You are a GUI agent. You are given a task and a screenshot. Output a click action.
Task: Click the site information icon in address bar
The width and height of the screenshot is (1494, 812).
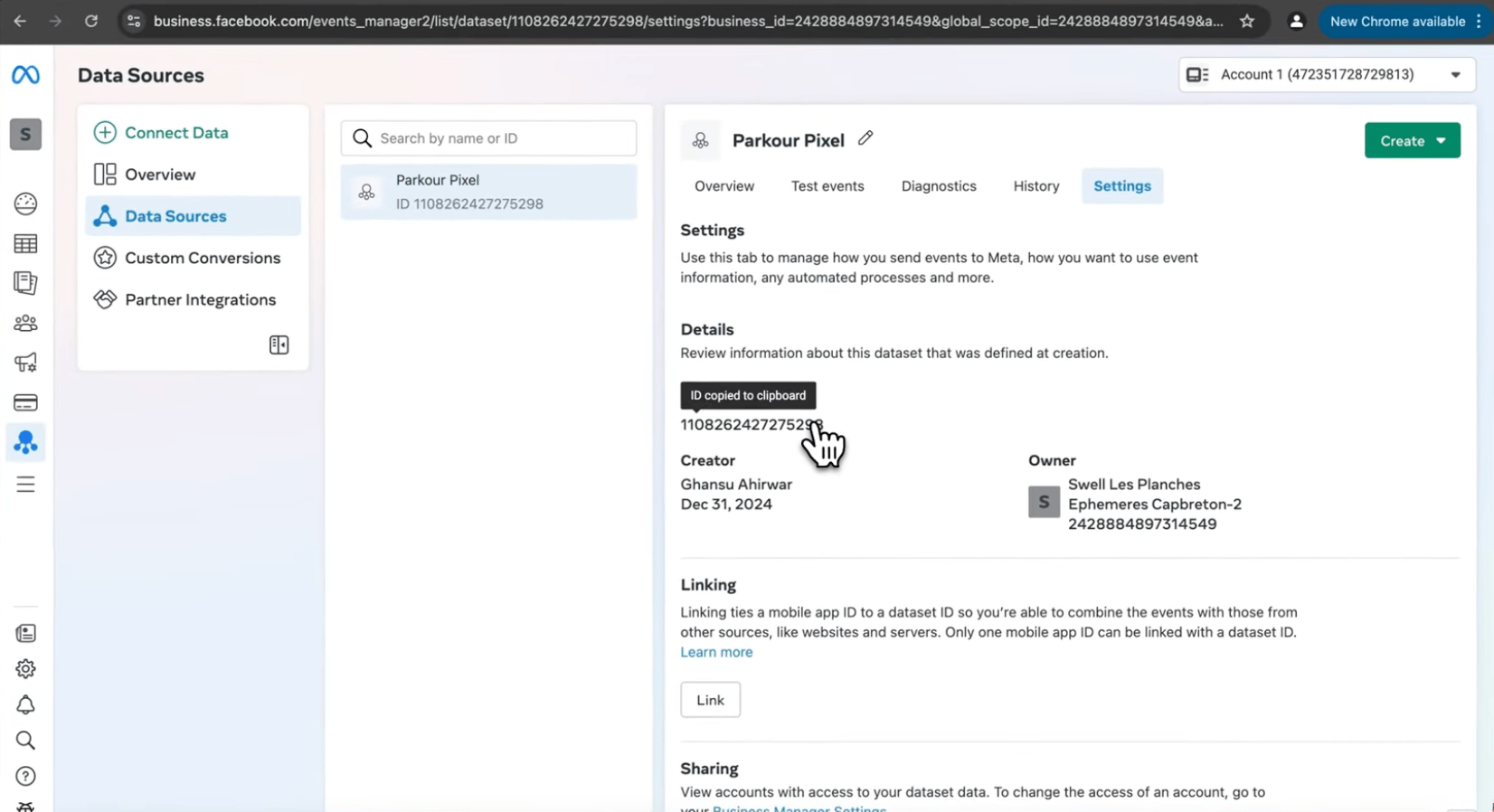(x=133, y=21)
